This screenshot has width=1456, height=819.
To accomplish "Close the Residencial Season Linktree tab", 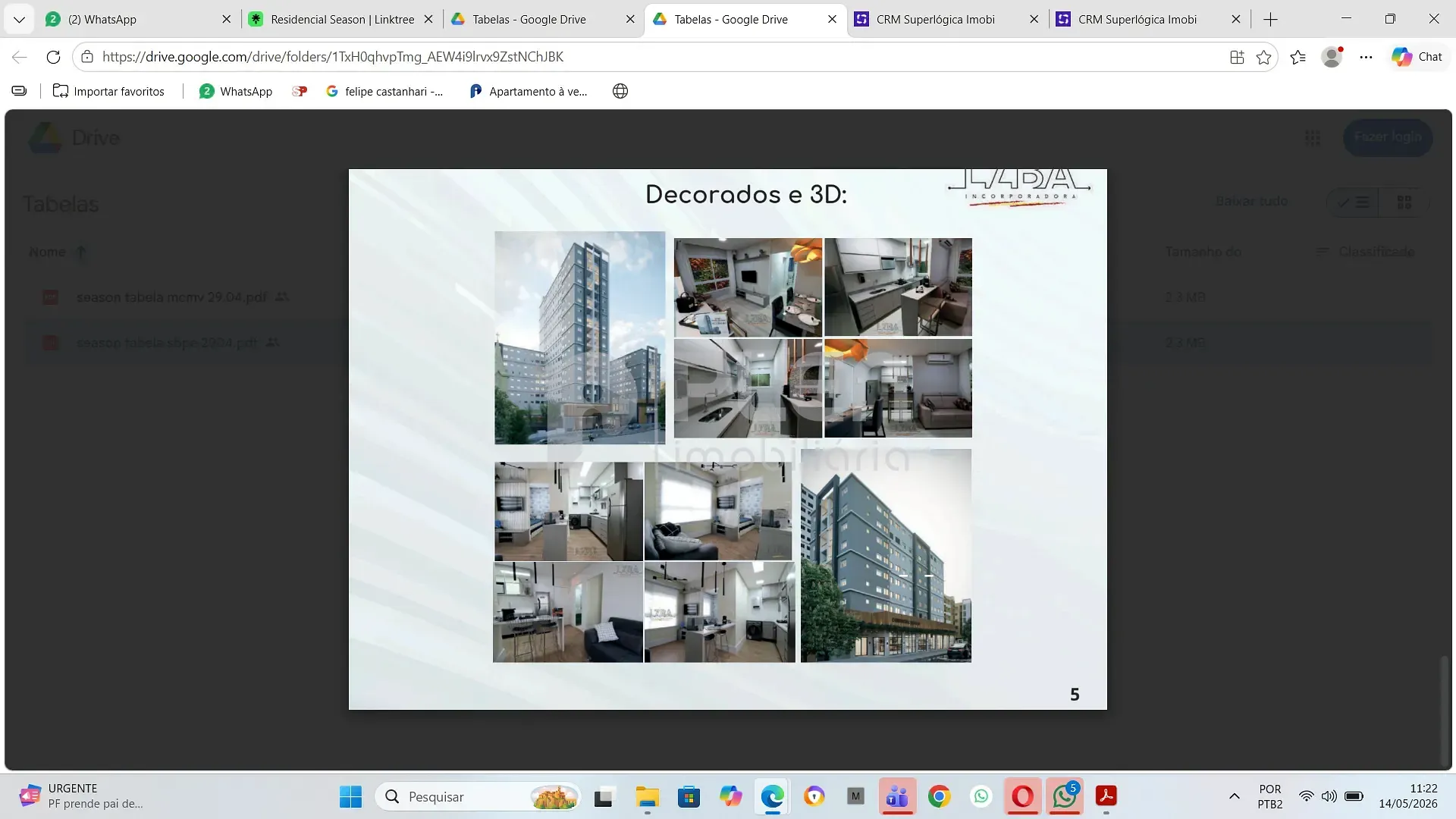I will [428, 20].
